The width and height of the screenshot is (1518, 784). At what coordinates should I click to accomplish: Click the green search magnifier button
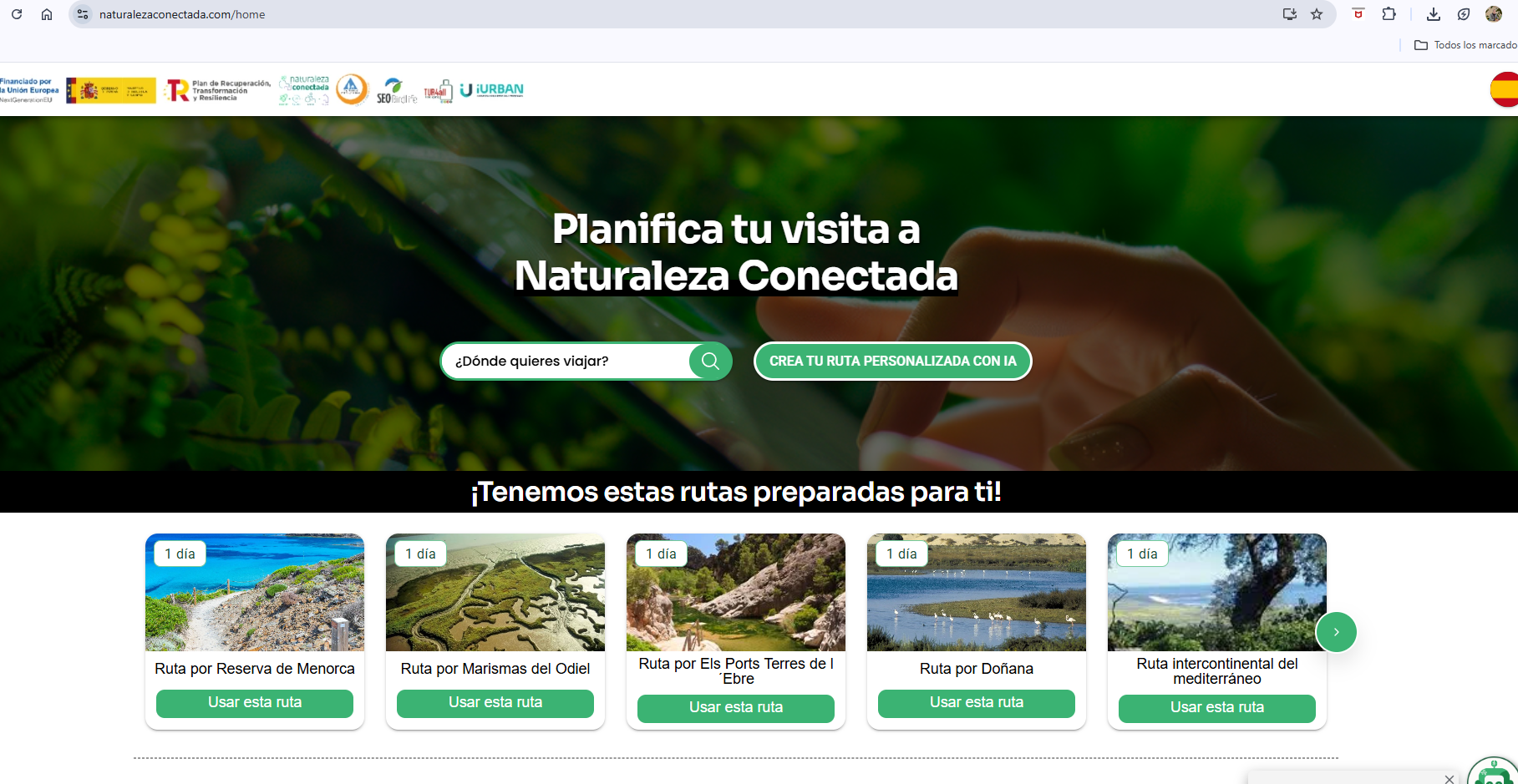(x=710, y=361)
